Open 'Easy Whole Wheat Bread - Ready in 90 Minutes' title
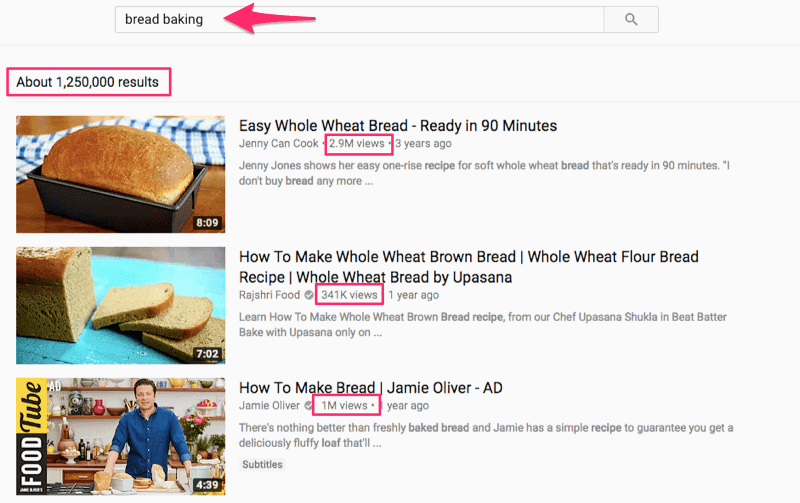The image size is (800, 503). click(x=398, y=125)
